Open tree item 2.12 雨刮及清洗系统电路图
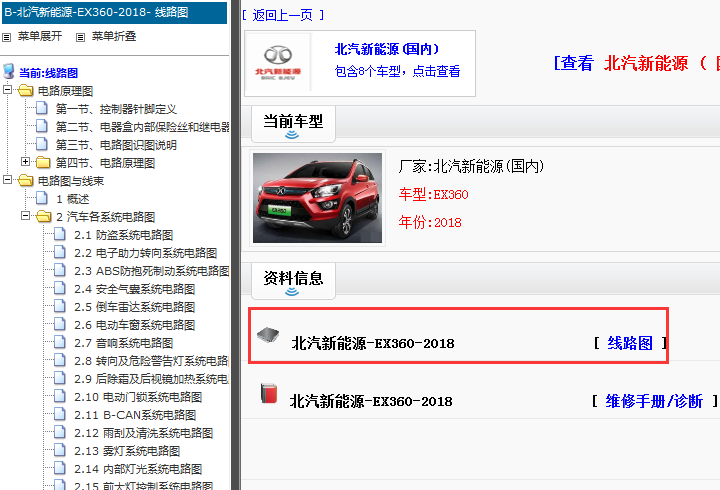The image size is (720, 490). coord(143,433)
